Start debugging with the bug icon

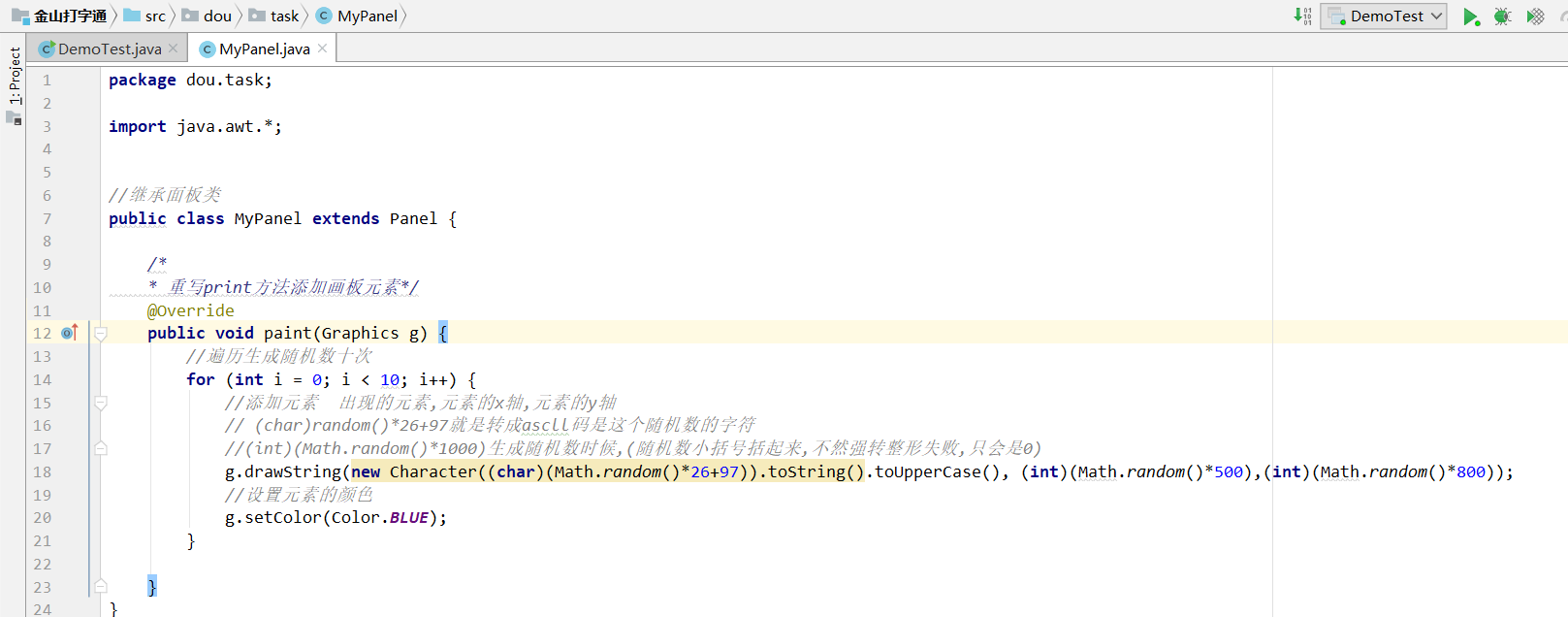(x=1503, y=16)
